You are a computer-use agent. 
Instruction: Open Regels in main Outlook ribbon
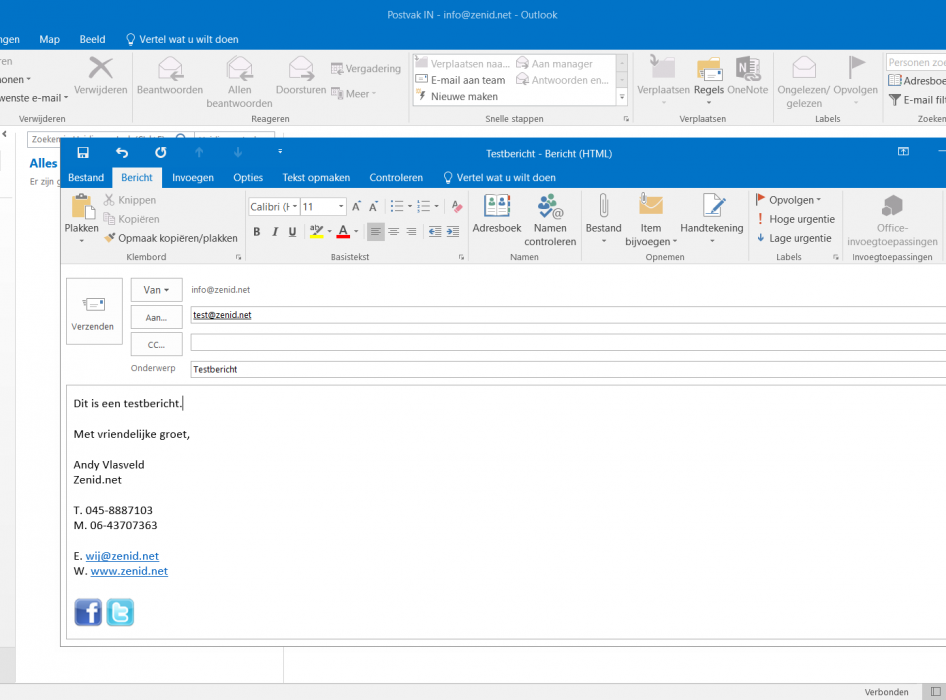point(709,80)
